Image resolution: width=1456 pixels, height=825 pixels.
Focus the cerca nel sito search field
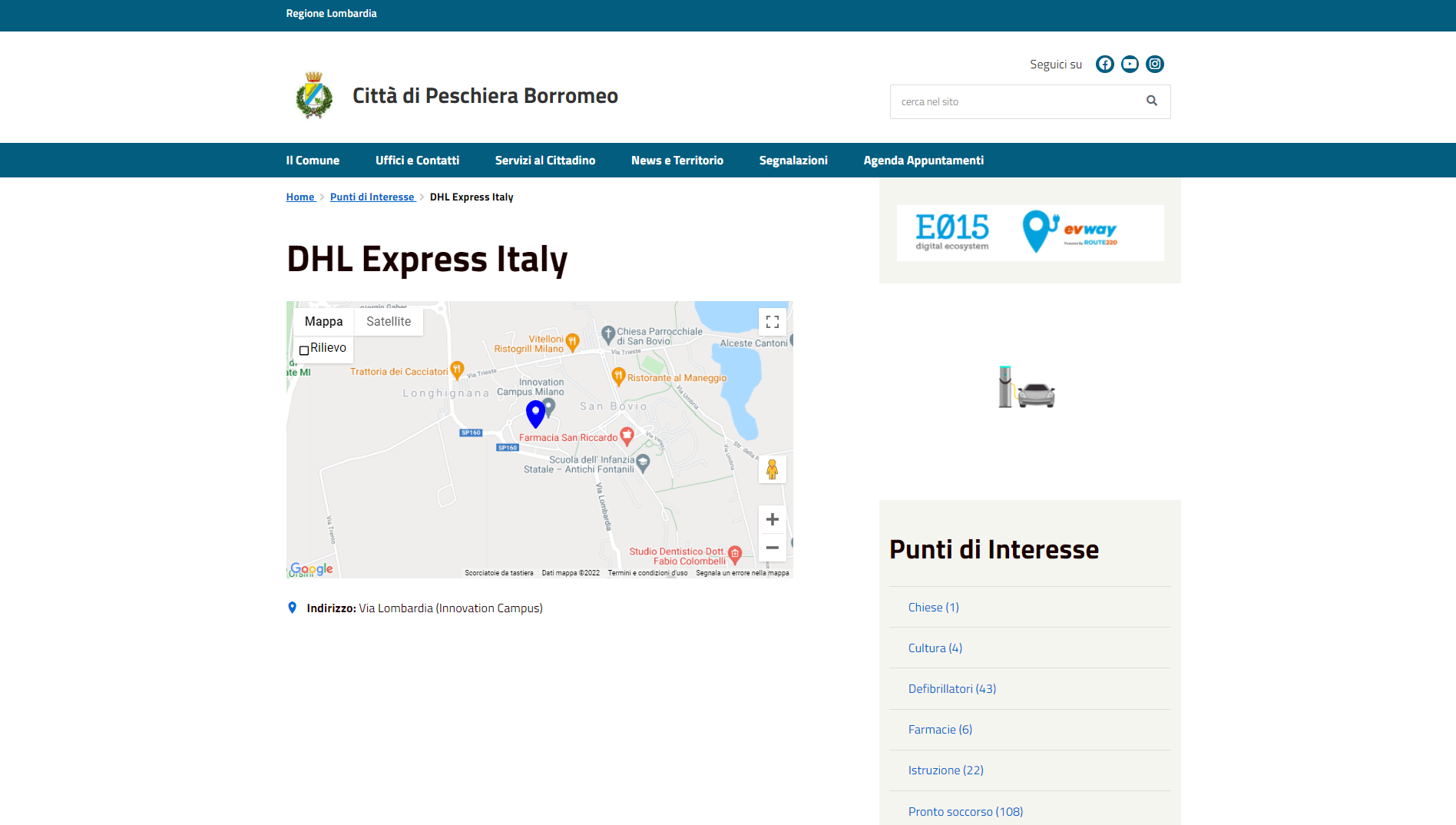[1014, 101]
